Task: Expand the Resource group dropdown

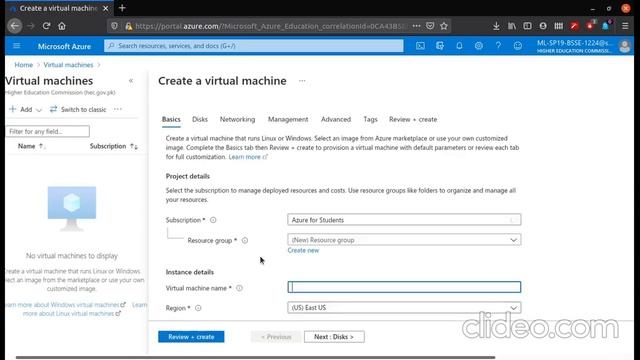Action: (x=404, y=240)
